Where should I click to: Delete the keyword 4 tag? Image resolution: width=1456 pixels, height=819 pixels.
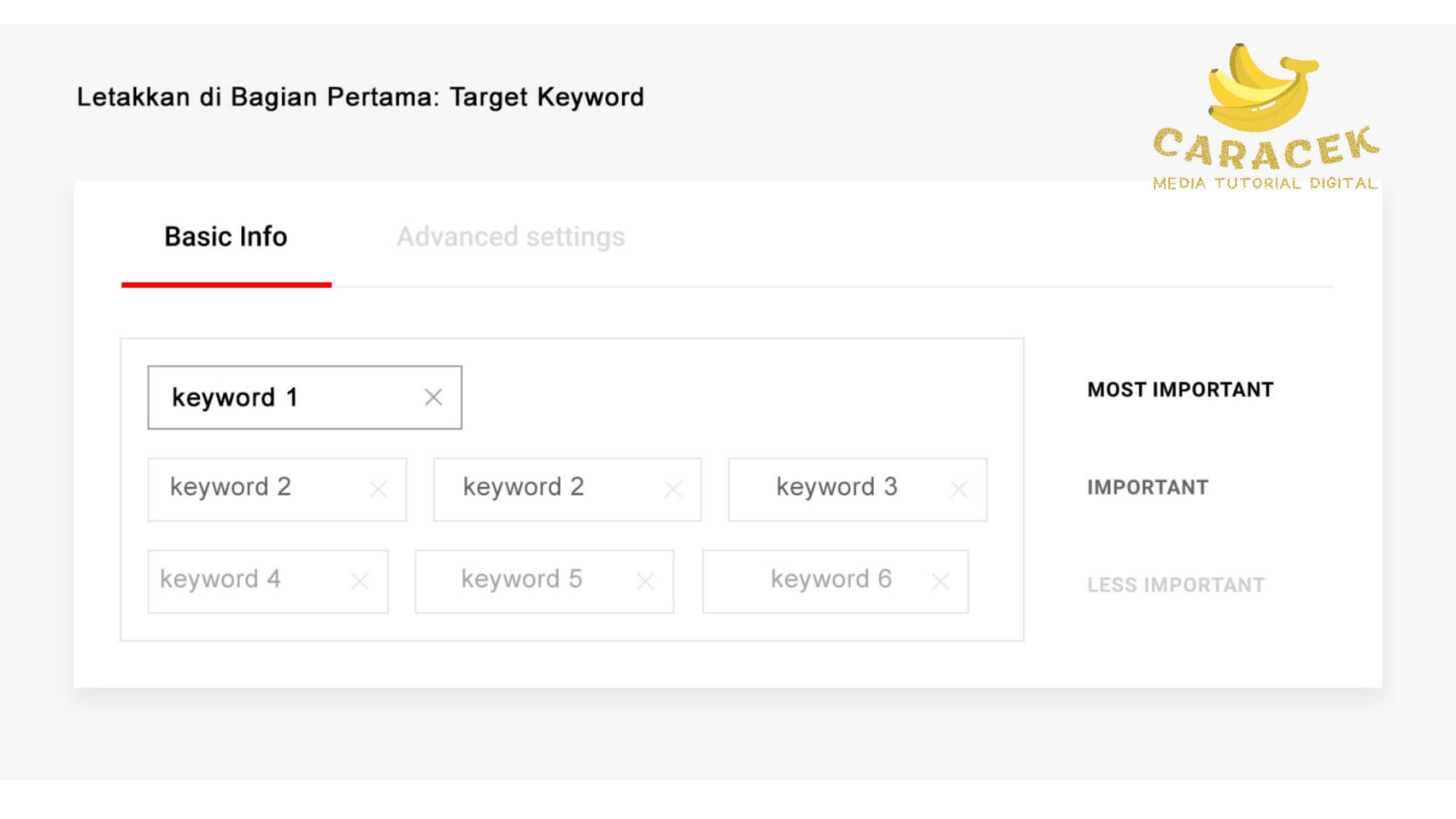click(x=360, y=581)
